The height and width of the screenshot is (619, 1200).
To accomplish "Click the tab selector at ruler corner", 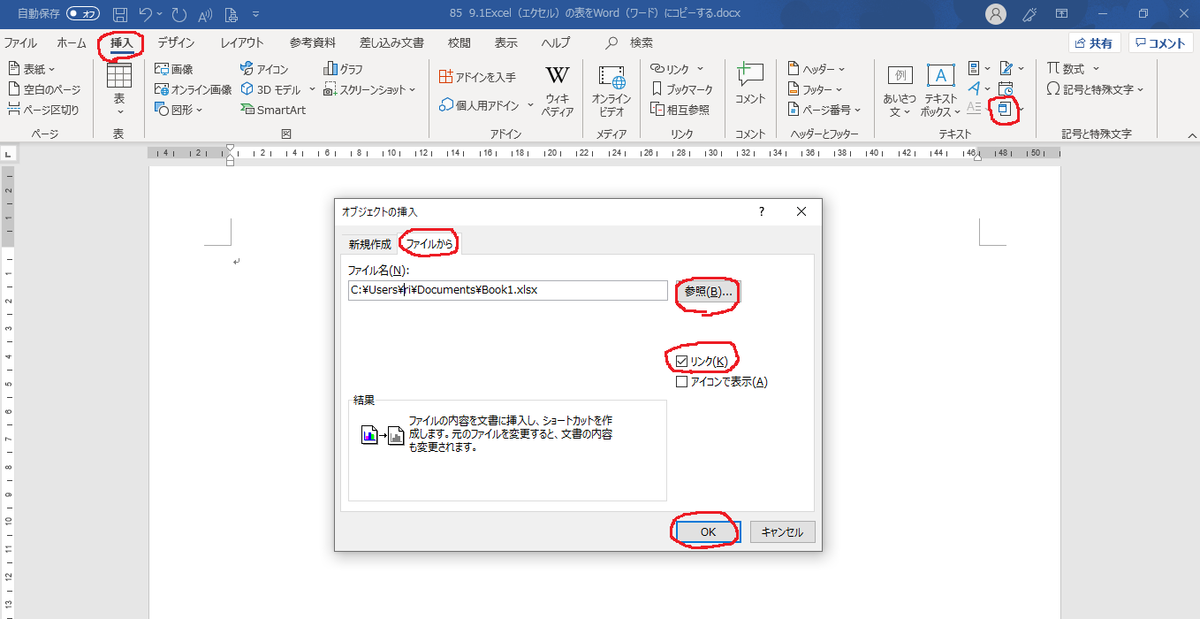I will coord(6,154).
